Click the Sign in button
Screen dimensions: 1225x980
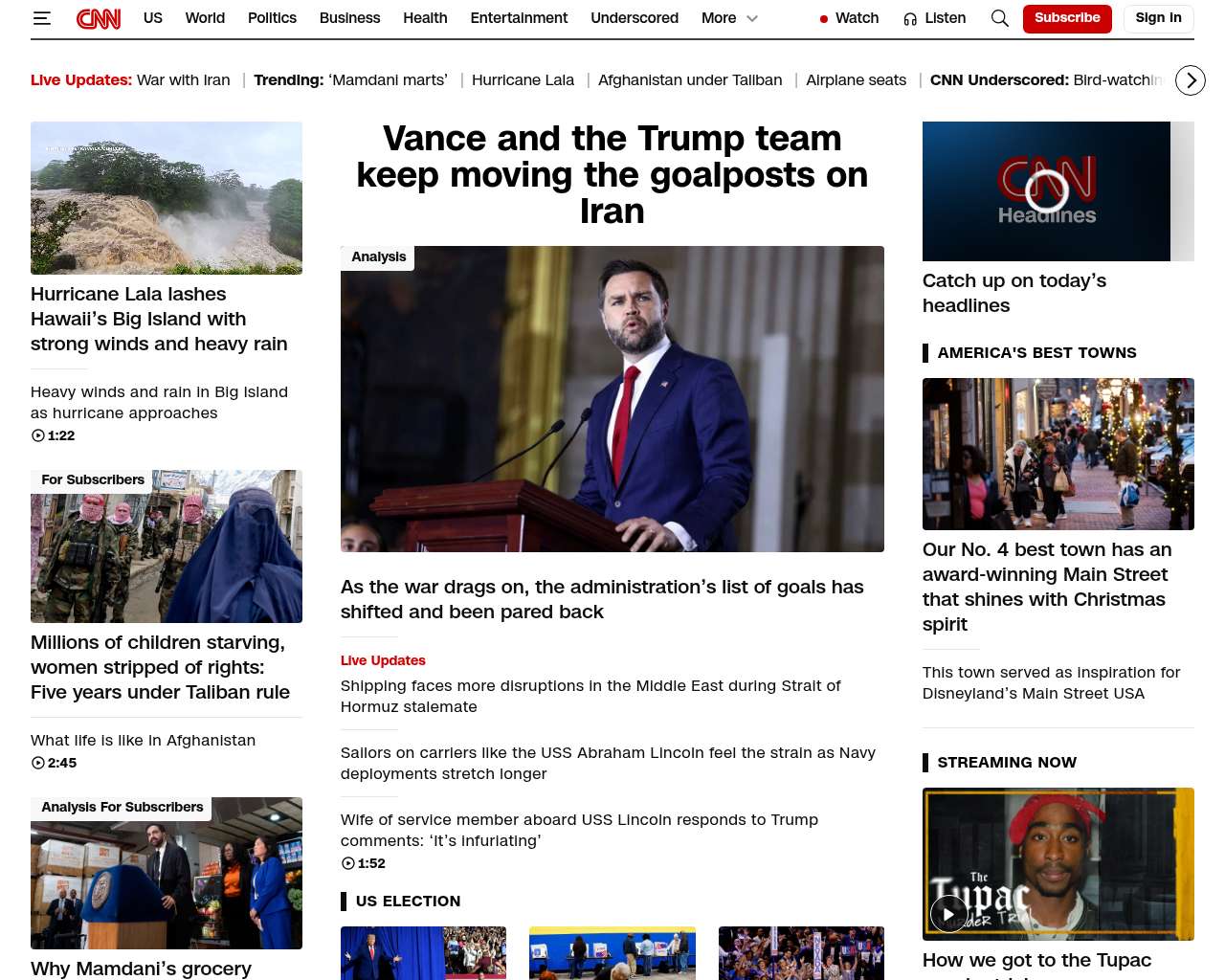[x=1158, y=18]
